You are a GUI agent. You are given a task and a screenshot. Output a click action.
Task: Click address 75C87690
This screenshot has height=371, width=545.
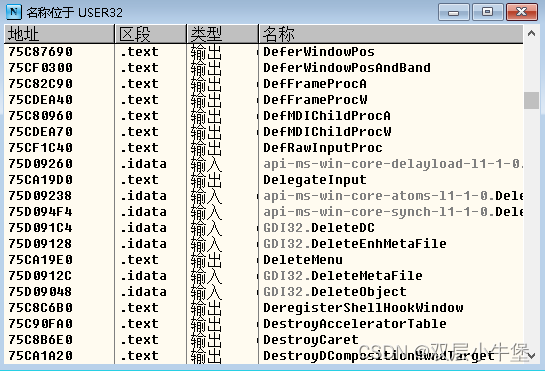(x=41, y=52)
